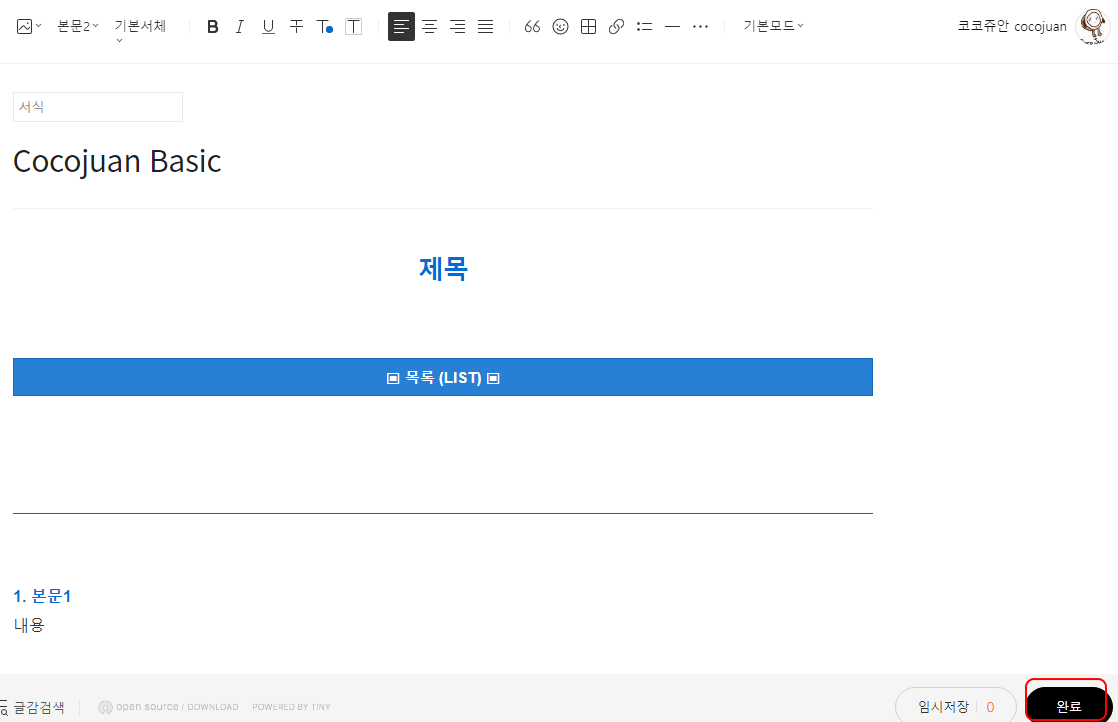Screen dimensions: 1118x722
Task: Justify text alignment
Action: [486, 27]
